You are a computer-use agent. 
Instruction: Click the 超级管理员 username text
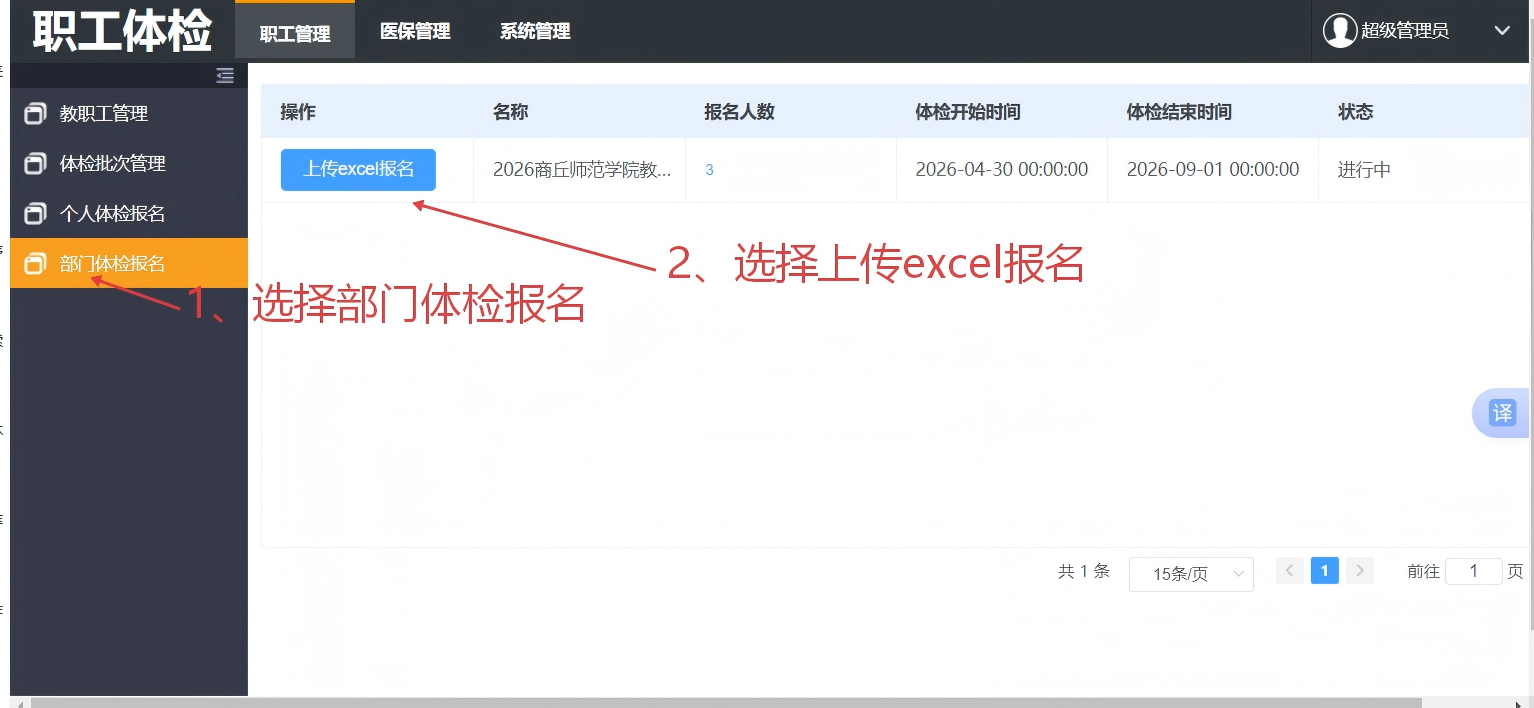point(1405,31)
